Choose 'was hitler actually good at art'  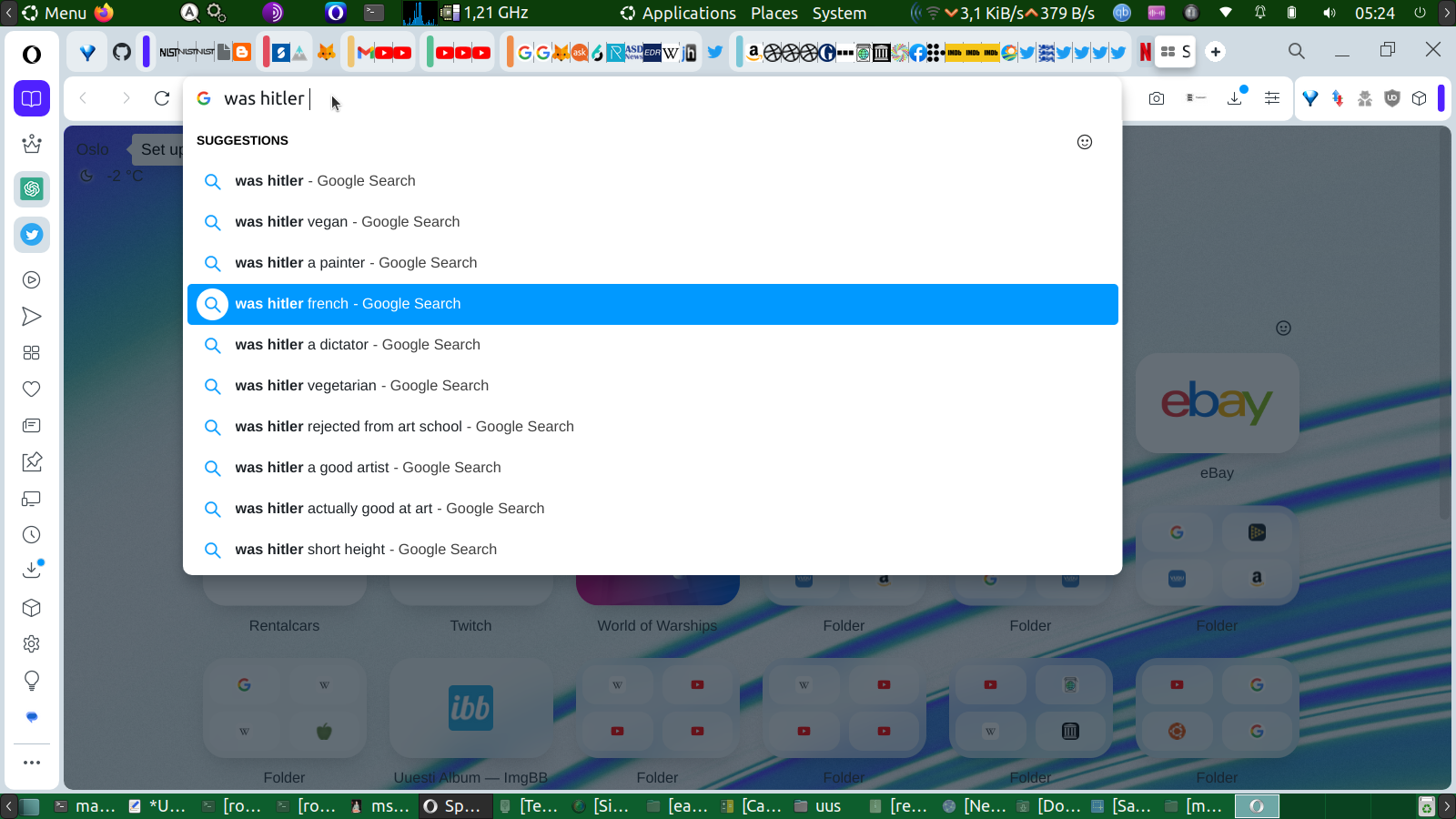click(x=652, y=509)
